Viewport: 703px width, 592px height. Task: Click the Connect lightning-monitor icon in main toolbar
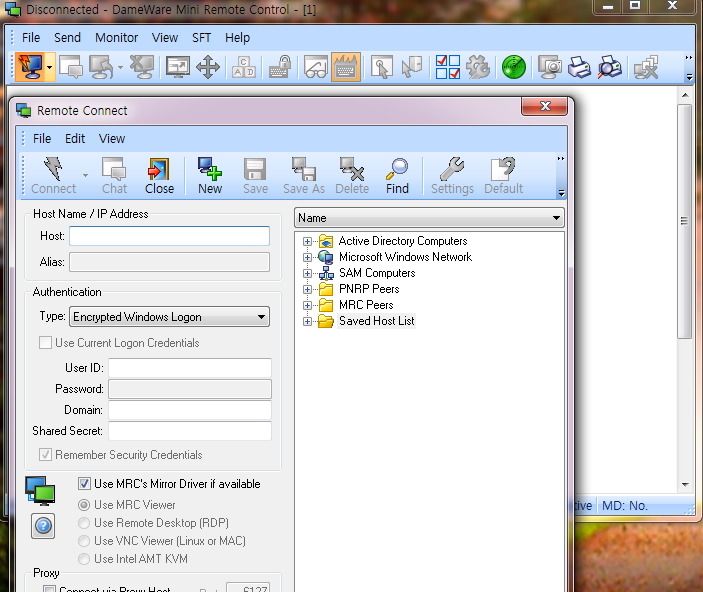(x=30, y=67)
